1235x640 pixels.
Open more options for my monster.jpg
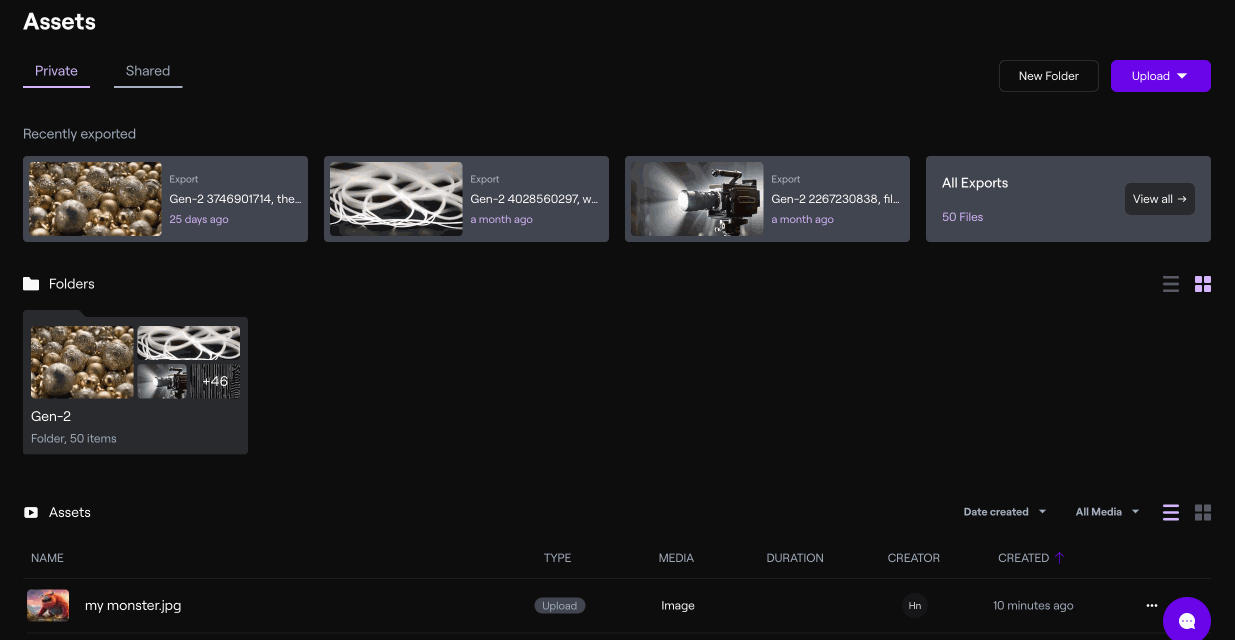tap(1152, 605)
